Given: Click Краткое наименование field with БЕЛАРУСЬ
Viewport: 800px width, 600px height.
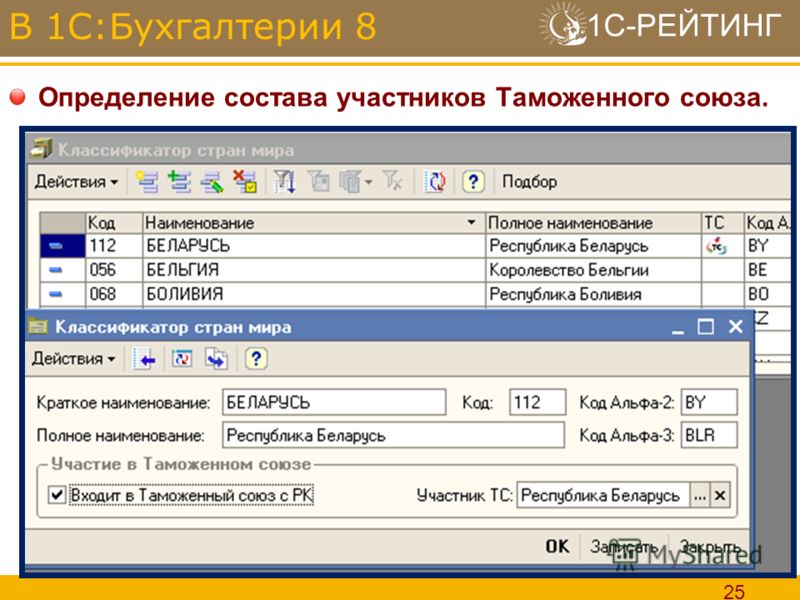Looking at the screenshot, I should (x=334, y=402).
